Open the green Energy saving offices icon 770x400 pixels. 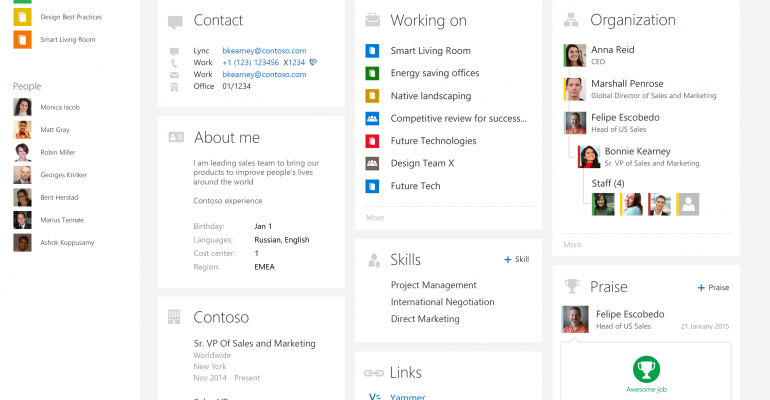click(372, 73)
